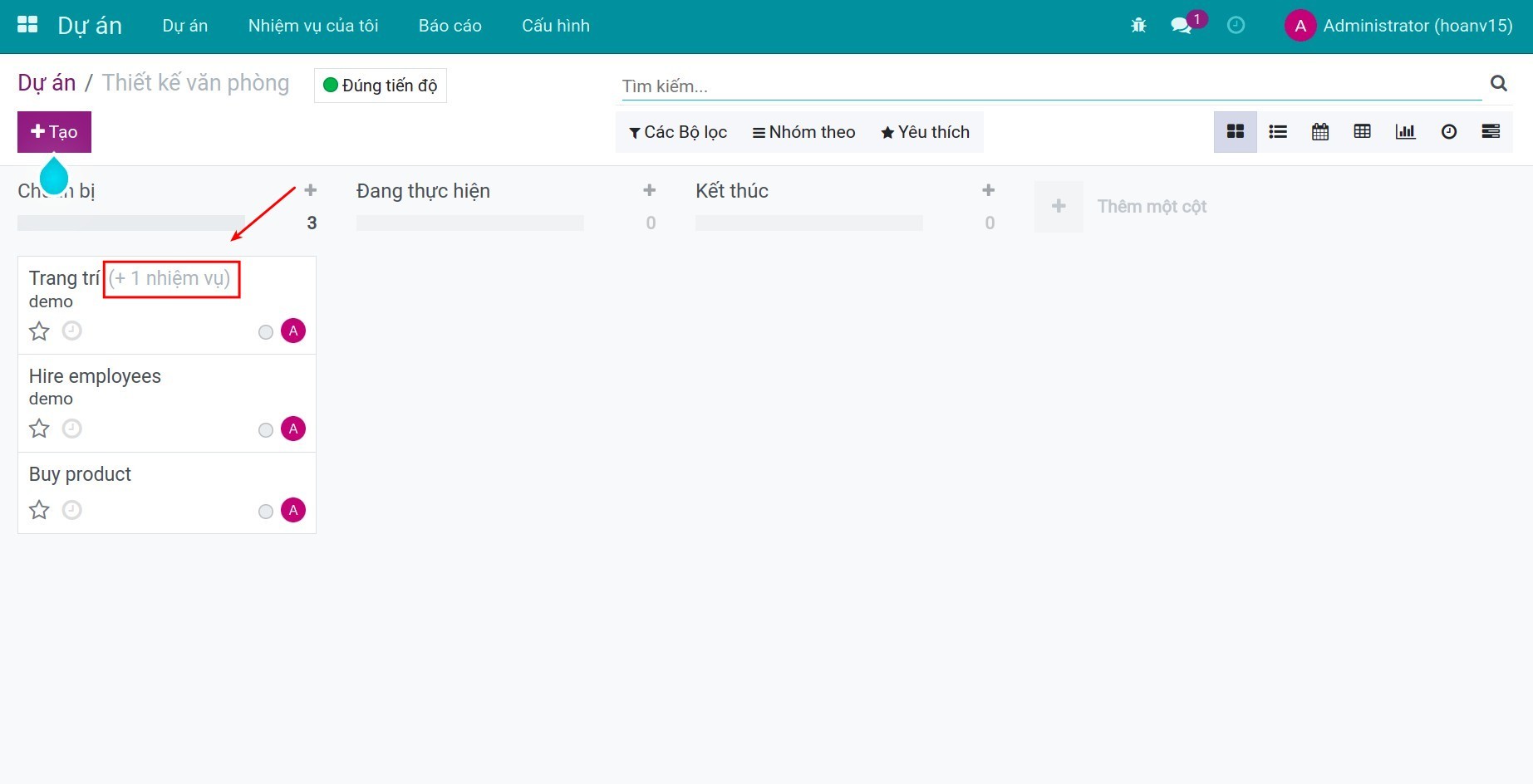Open the Báo cáo menu
Screen dimensions: 1533x784
450,26
